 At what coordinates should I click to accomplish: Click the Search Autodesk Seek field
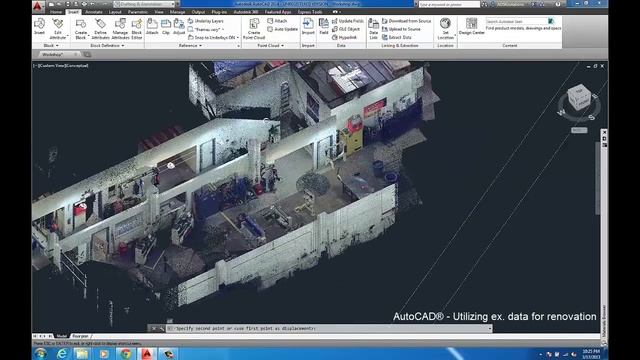coord(516,21)
